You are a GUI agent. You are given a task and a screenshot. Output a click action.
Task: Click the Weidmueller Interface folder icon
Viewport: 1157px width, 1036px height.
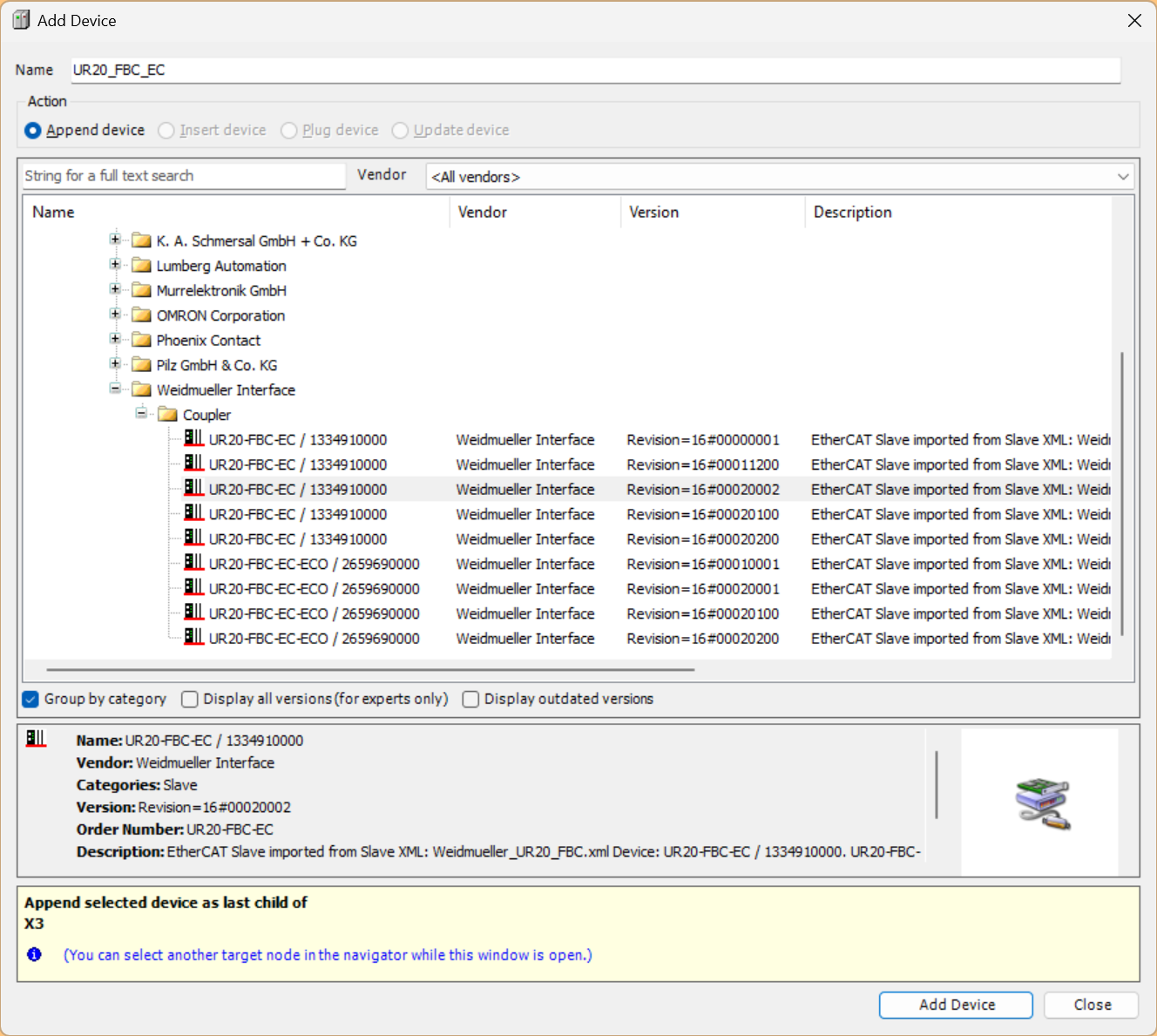coord(141,389)
